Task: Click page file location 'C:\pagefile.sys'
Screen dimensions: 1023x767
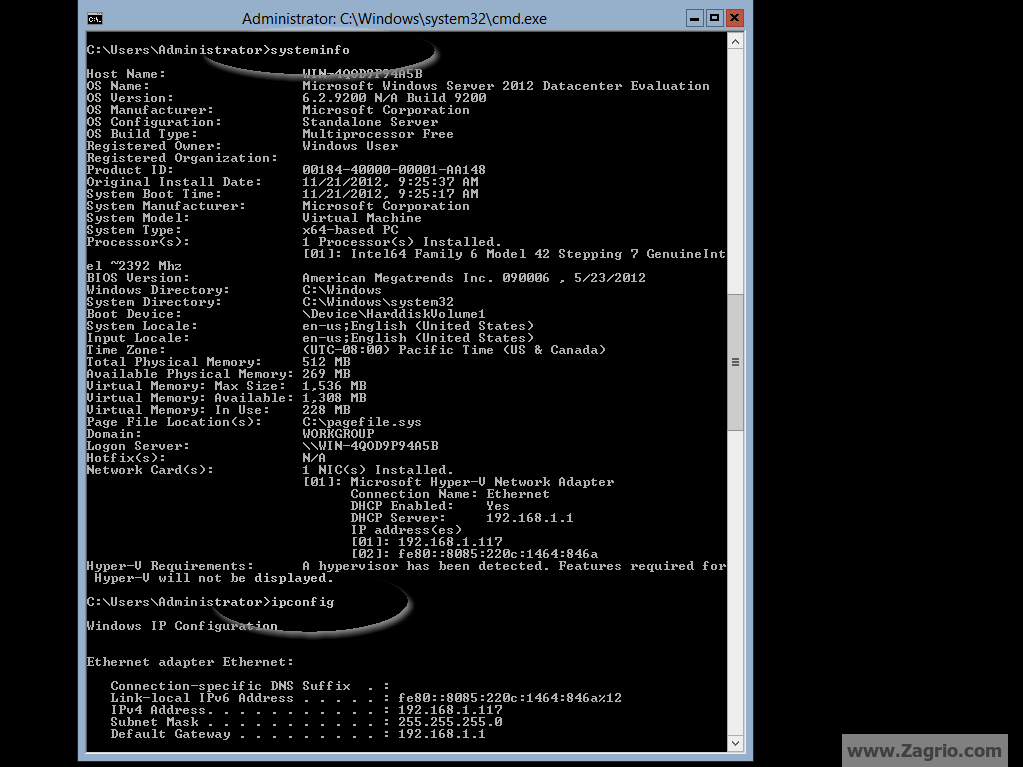Action: (361, 422)
